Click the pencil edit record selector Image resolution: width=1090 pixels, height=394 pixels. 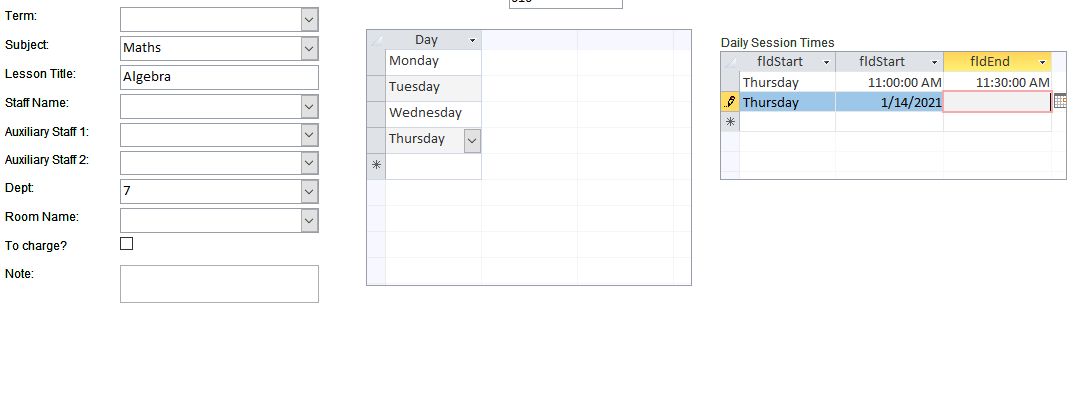730,102
